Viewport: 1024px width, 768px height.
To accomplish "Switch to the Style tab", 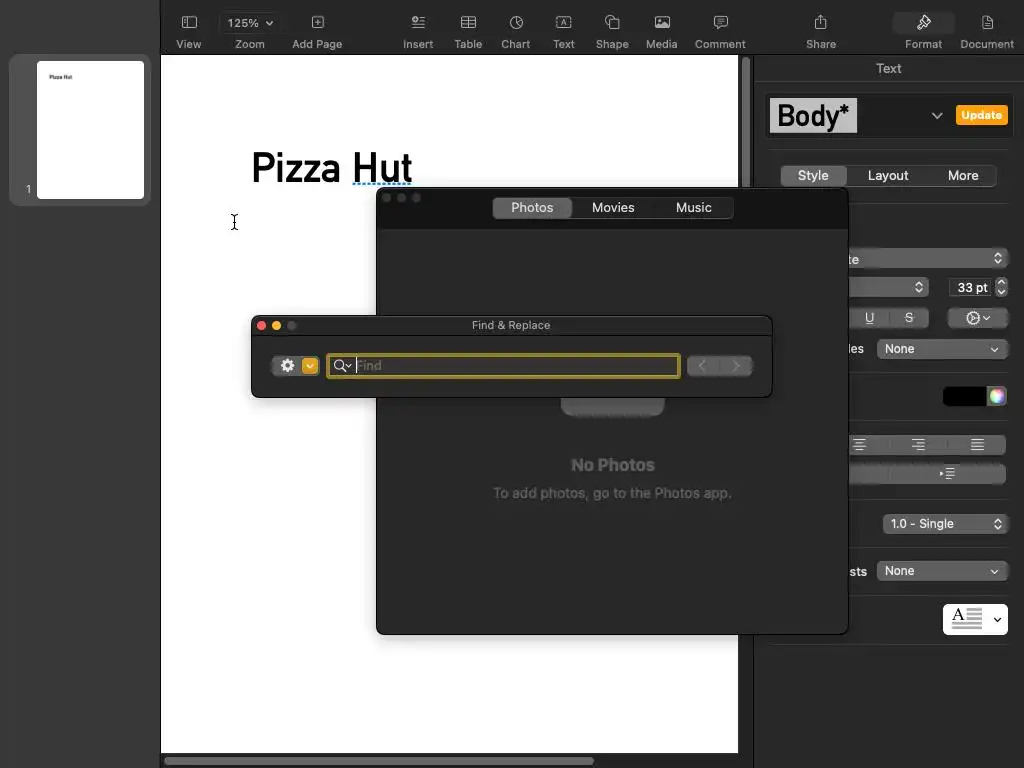I will [813, 176].
